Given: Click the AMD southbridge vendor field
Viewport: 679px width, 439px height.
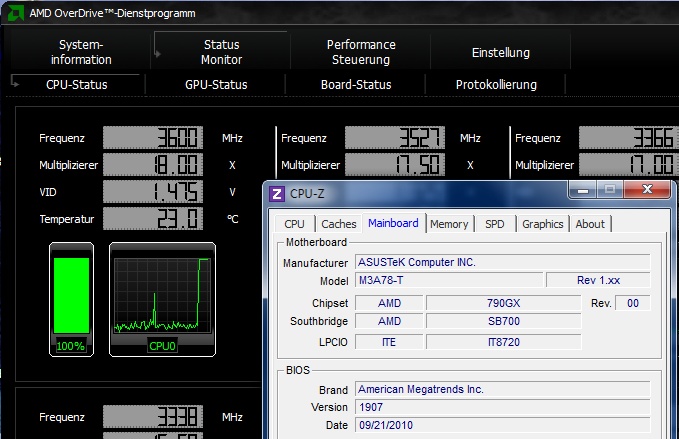Looking at the screenshot, I should 389,321.
